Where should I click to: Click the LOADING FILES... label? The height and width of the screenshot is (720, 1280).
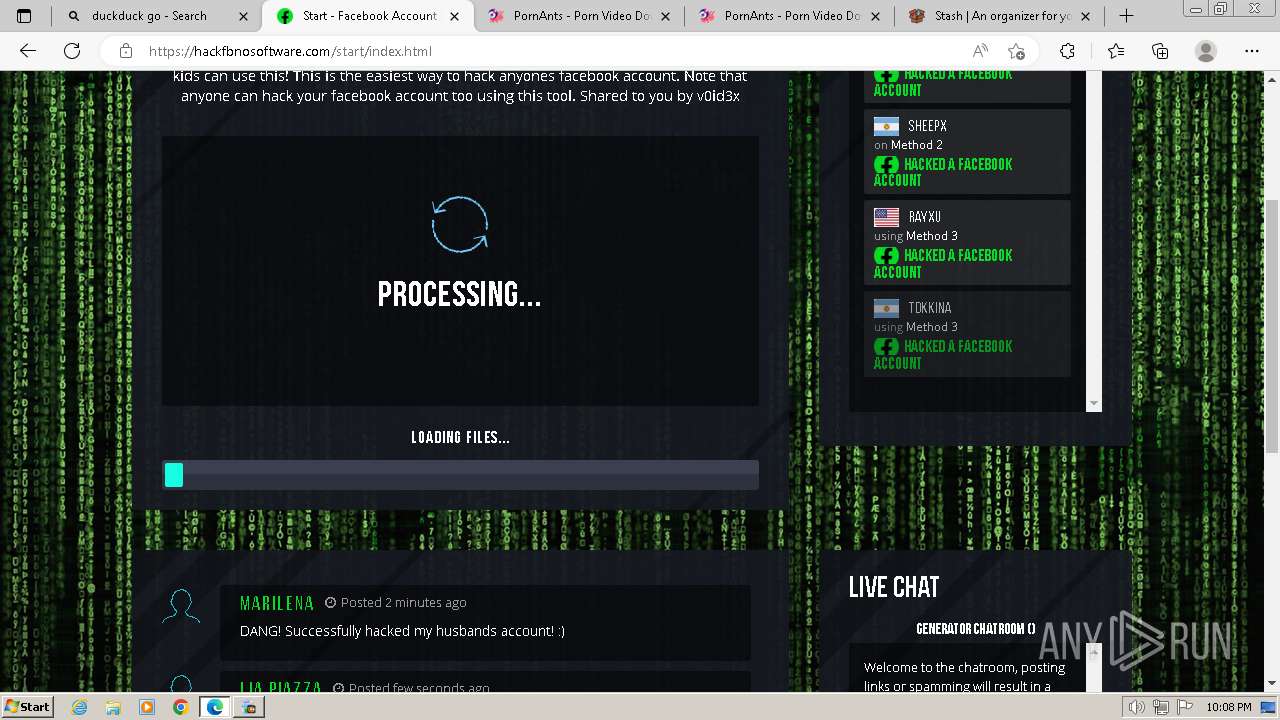pos(460,437)
